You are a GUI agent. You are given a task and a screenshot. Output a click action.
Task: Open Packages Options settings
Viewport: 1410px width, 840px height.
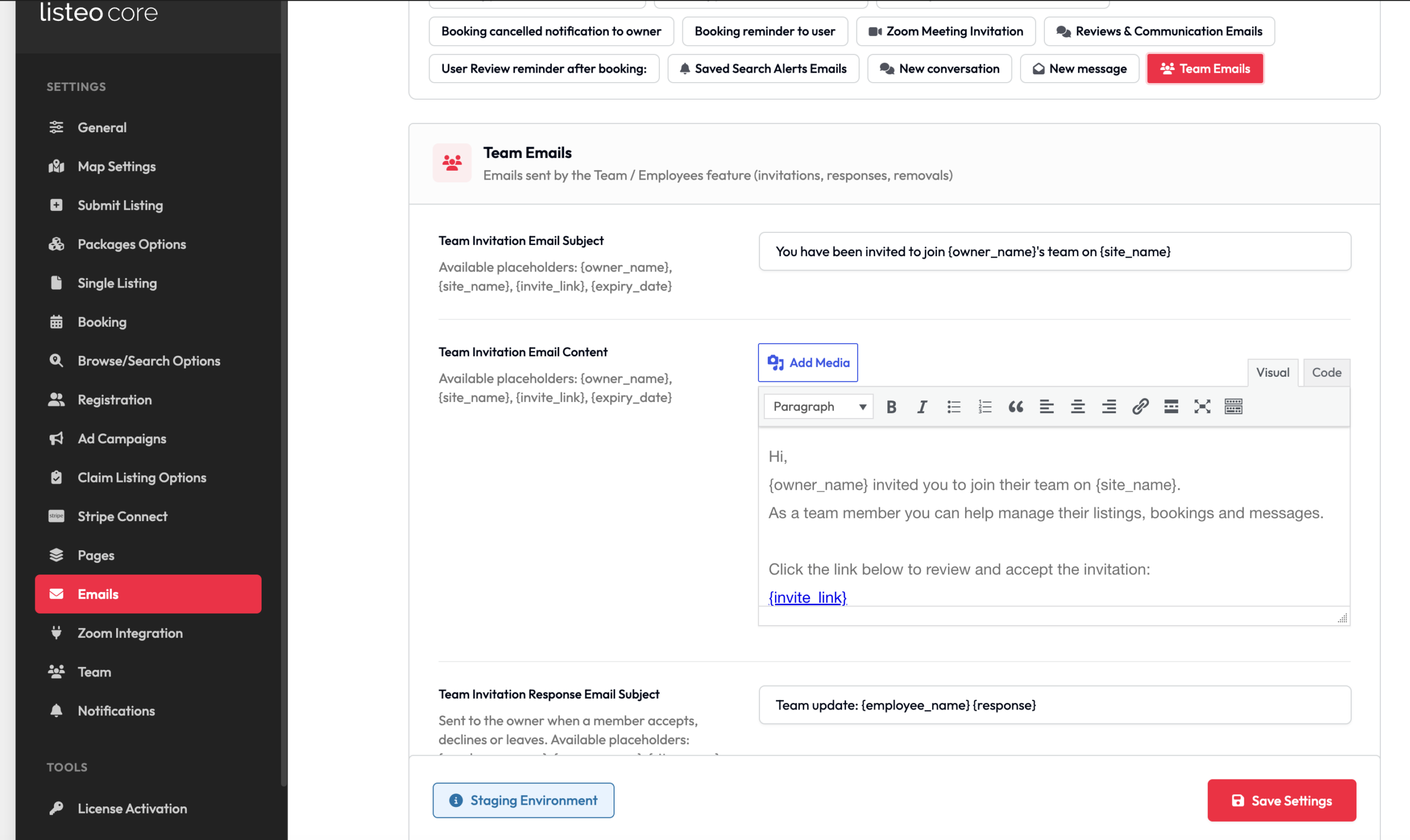pos(148,244)
